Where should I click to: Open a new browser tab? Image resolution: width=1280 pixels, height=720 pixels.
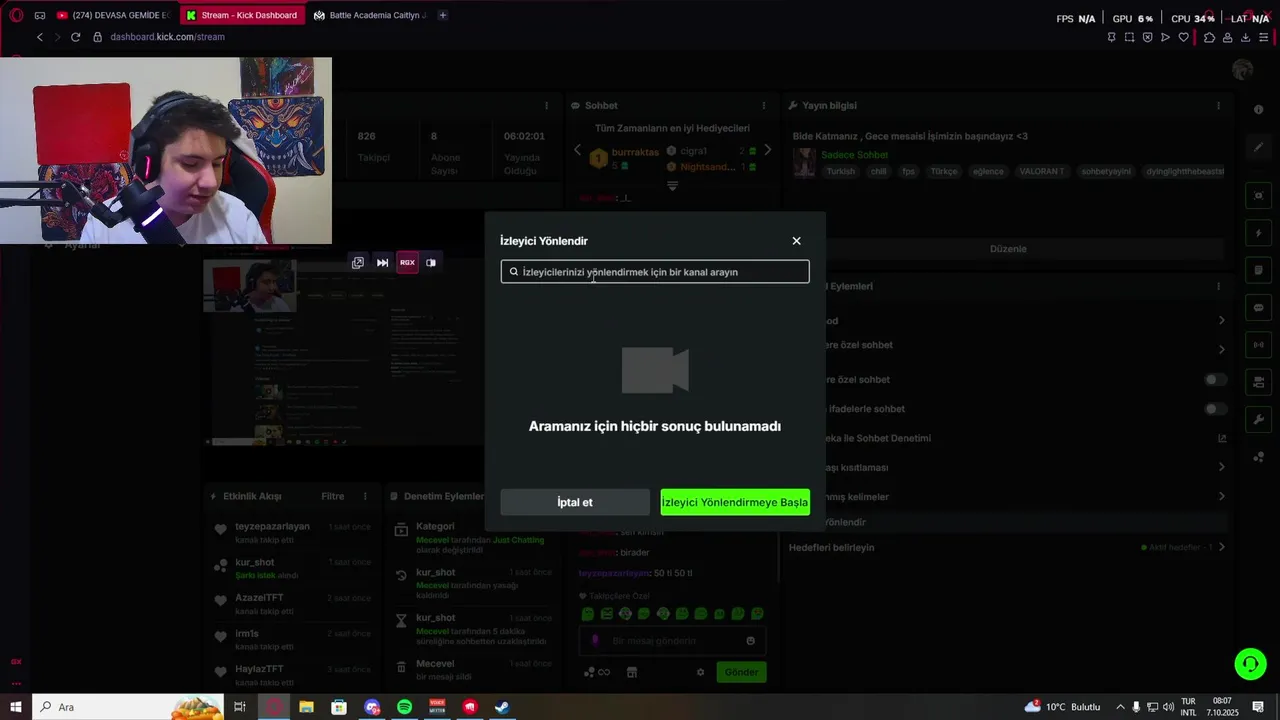(443, 15)
